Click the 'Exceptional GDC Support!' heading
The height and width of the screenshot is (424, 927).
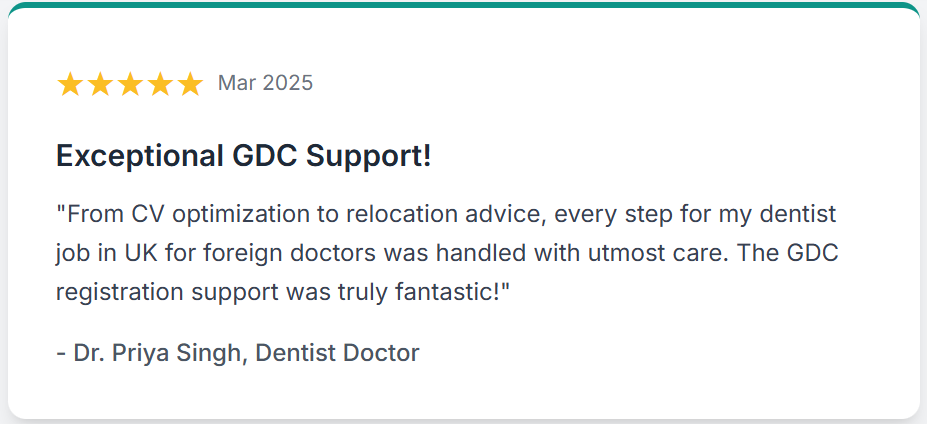pyautogui.click(x=244, y=157)
